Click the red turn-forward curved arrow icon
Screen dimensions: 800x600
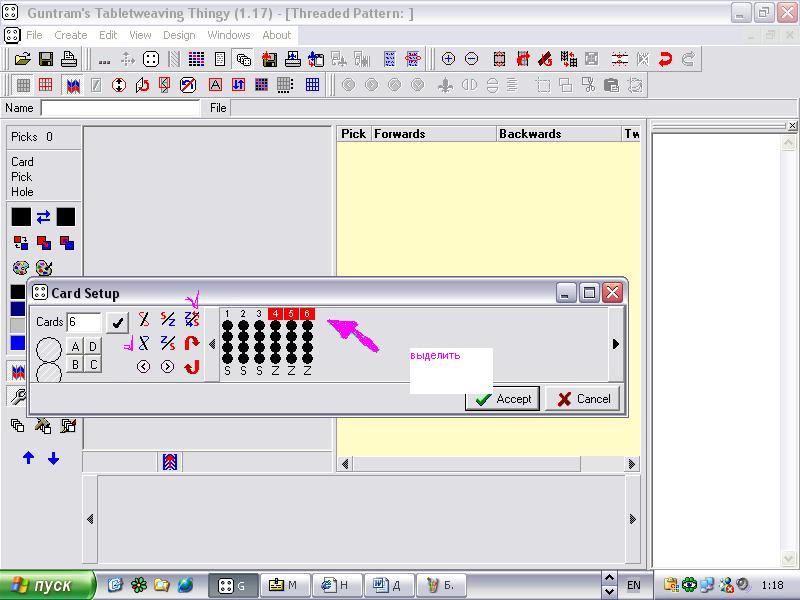pos(192,343)
